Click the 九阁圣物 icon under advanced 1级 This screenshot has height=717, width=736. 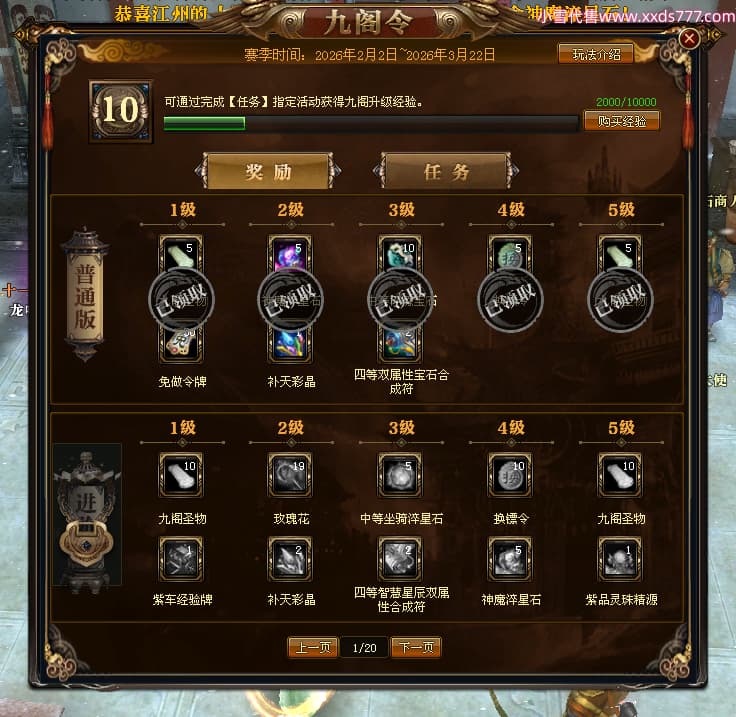181,475
